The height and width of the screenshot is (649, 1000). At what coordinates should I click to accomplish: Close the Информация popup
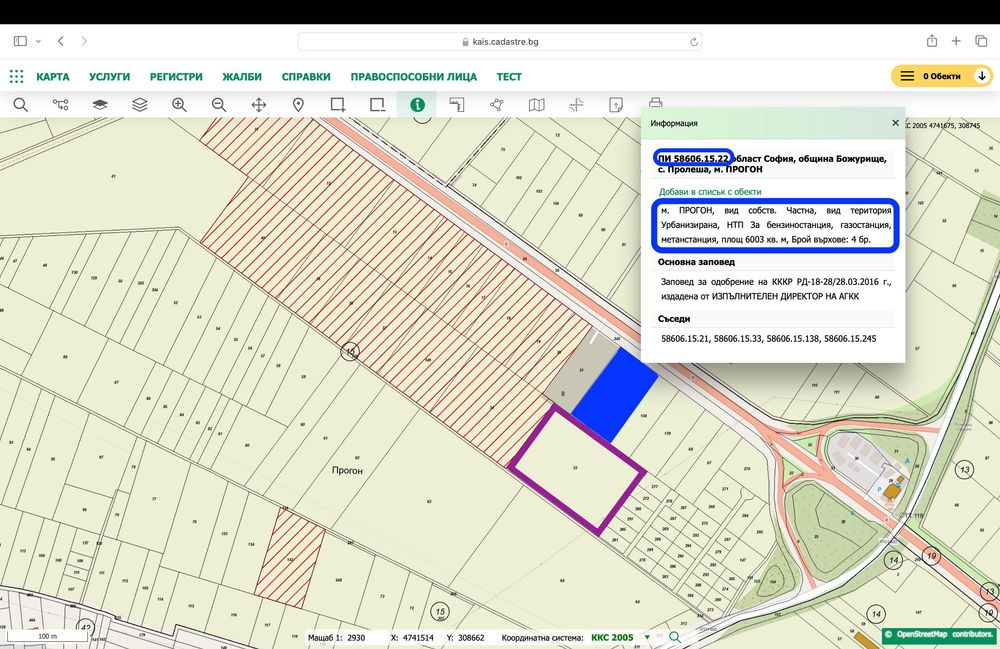click(895, 123)
